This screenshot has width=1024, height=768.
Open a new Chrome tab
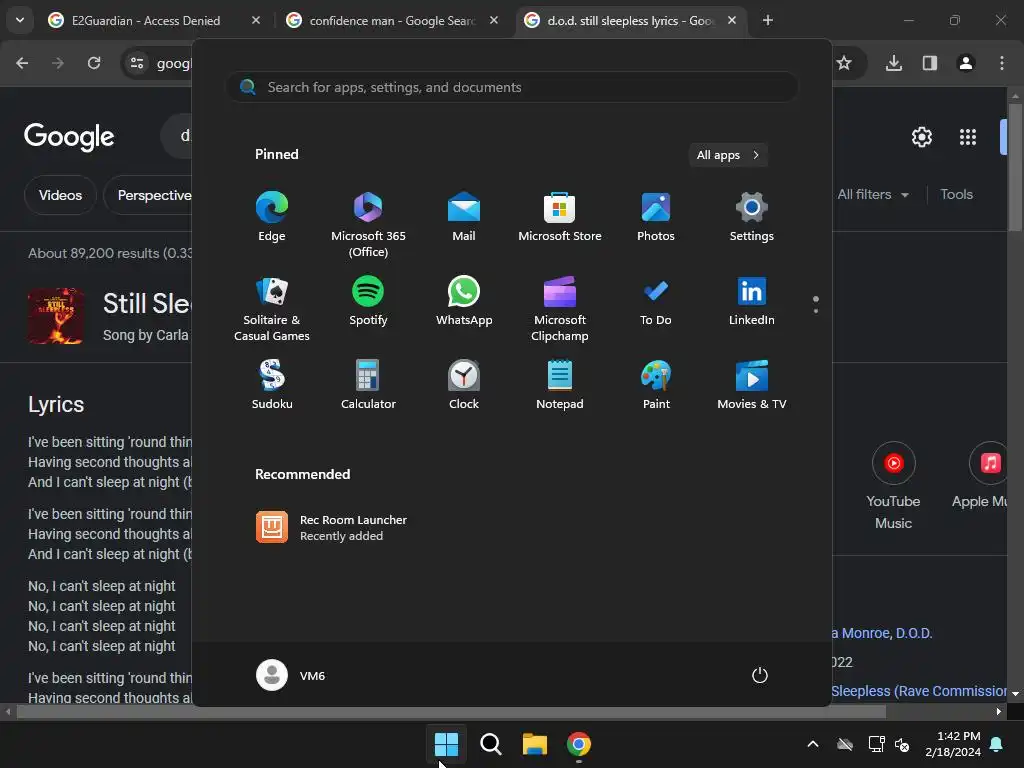point(768,20)
